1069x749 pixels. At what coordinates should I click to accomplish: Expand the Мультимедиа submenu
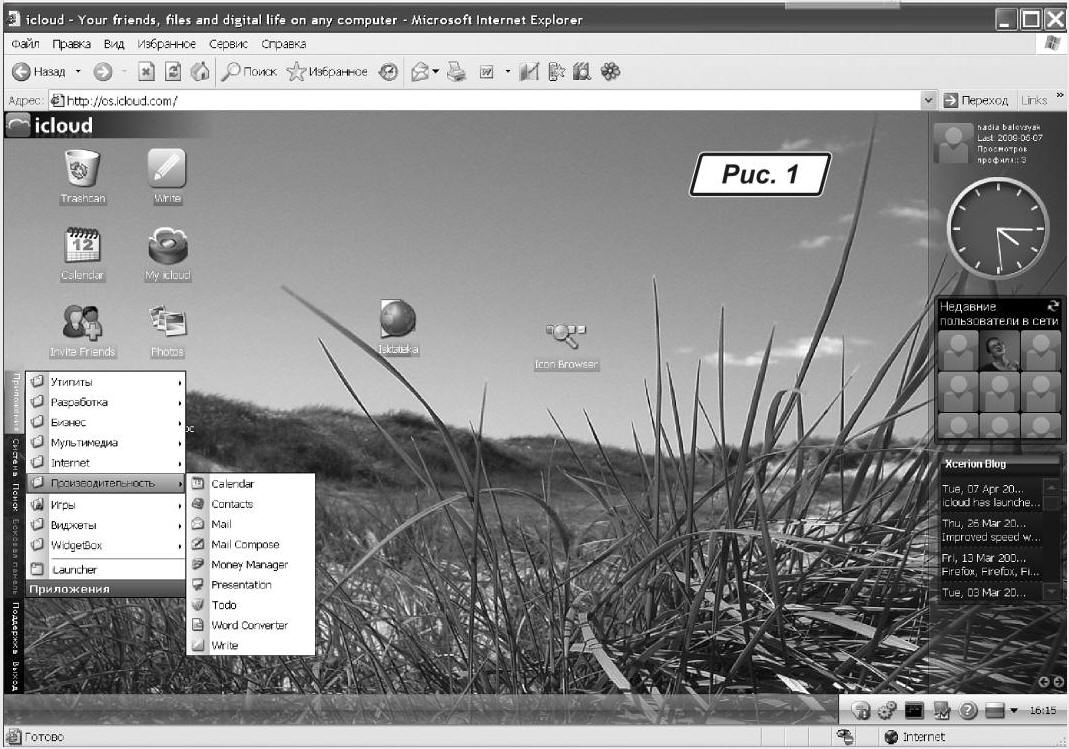tap(105, 443)
